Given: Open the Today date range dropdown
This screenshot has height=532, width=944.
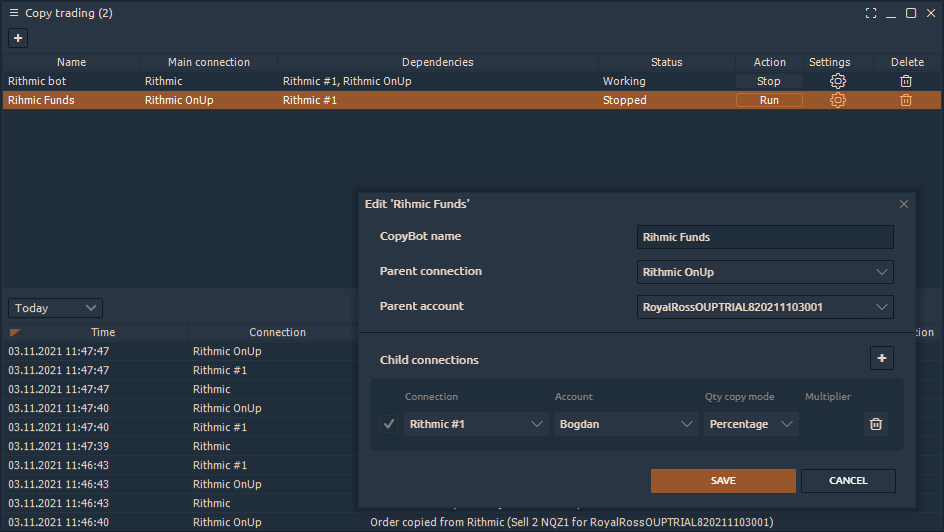Looking at the screenshot, I should (55, 308).
